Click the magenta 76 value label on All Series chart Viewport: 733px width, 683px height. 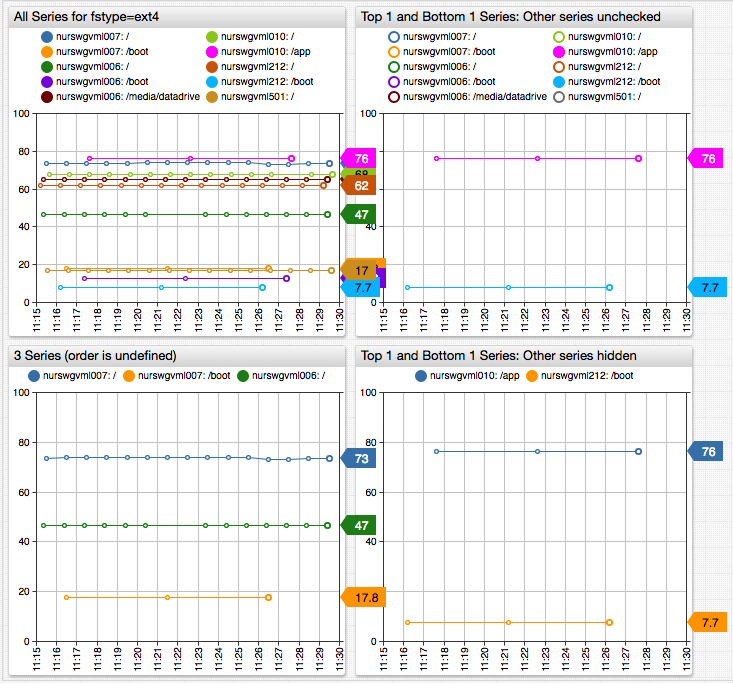point(360,158)
